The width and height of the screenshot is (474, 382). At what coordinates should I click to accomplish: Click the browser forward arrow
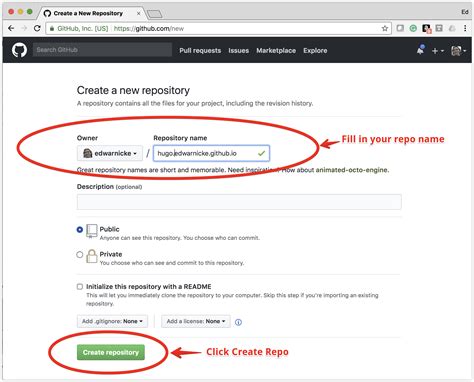pyautogui.click(x=24, y=28)
